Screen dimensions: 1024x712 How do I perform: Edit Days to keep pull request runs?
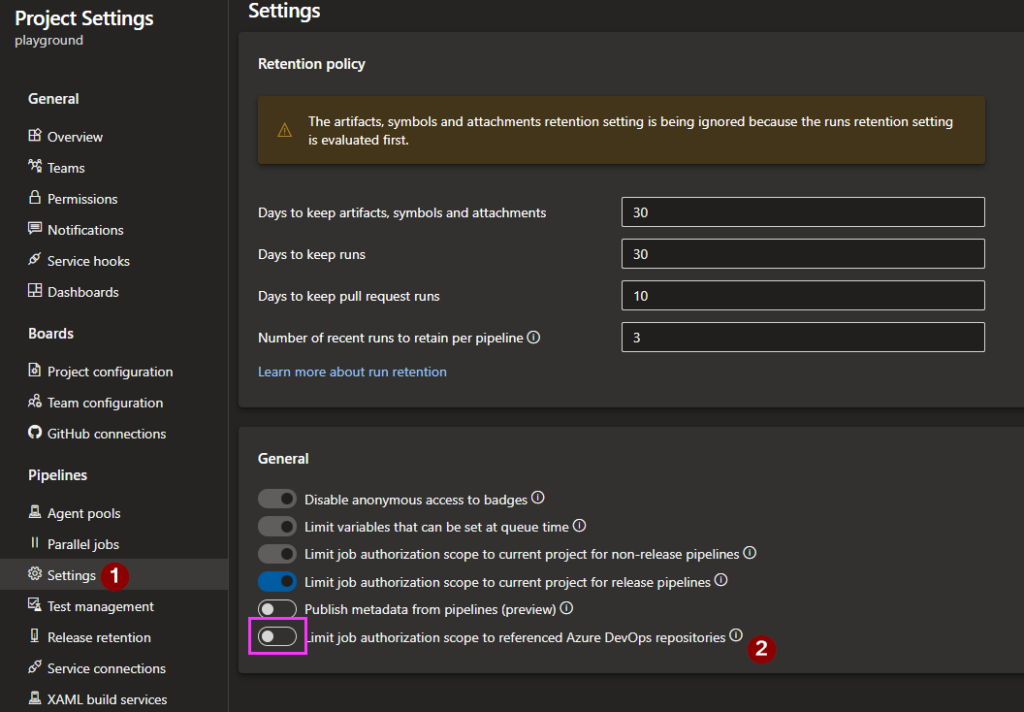[x=803, y=296]
